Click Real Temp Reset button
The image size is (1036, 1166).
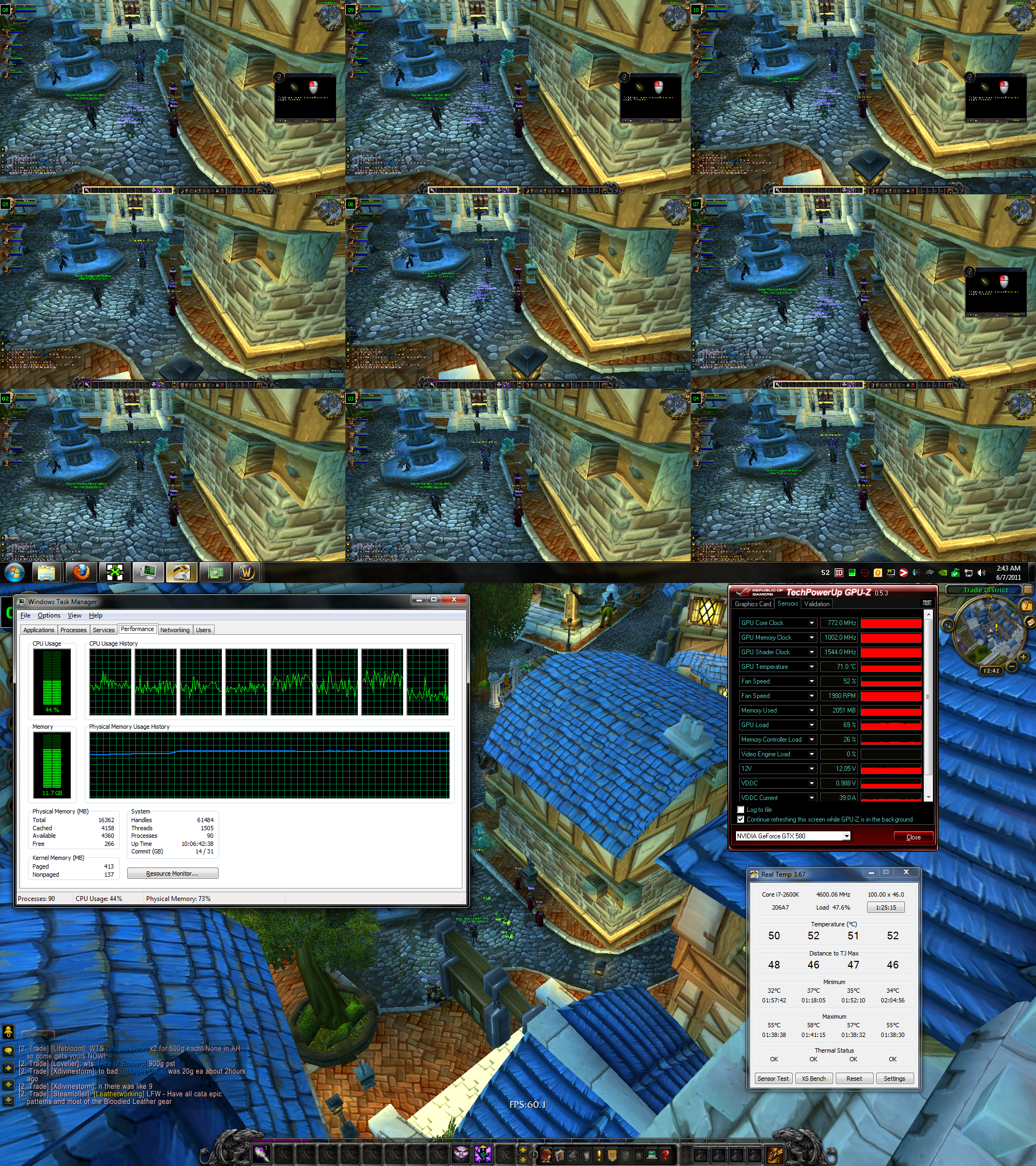coord(854,1078)
